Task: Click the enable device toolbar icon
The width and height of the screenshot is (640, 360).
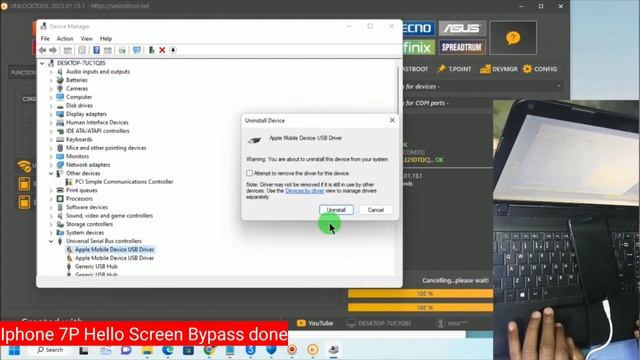Action: pos(151,50)
